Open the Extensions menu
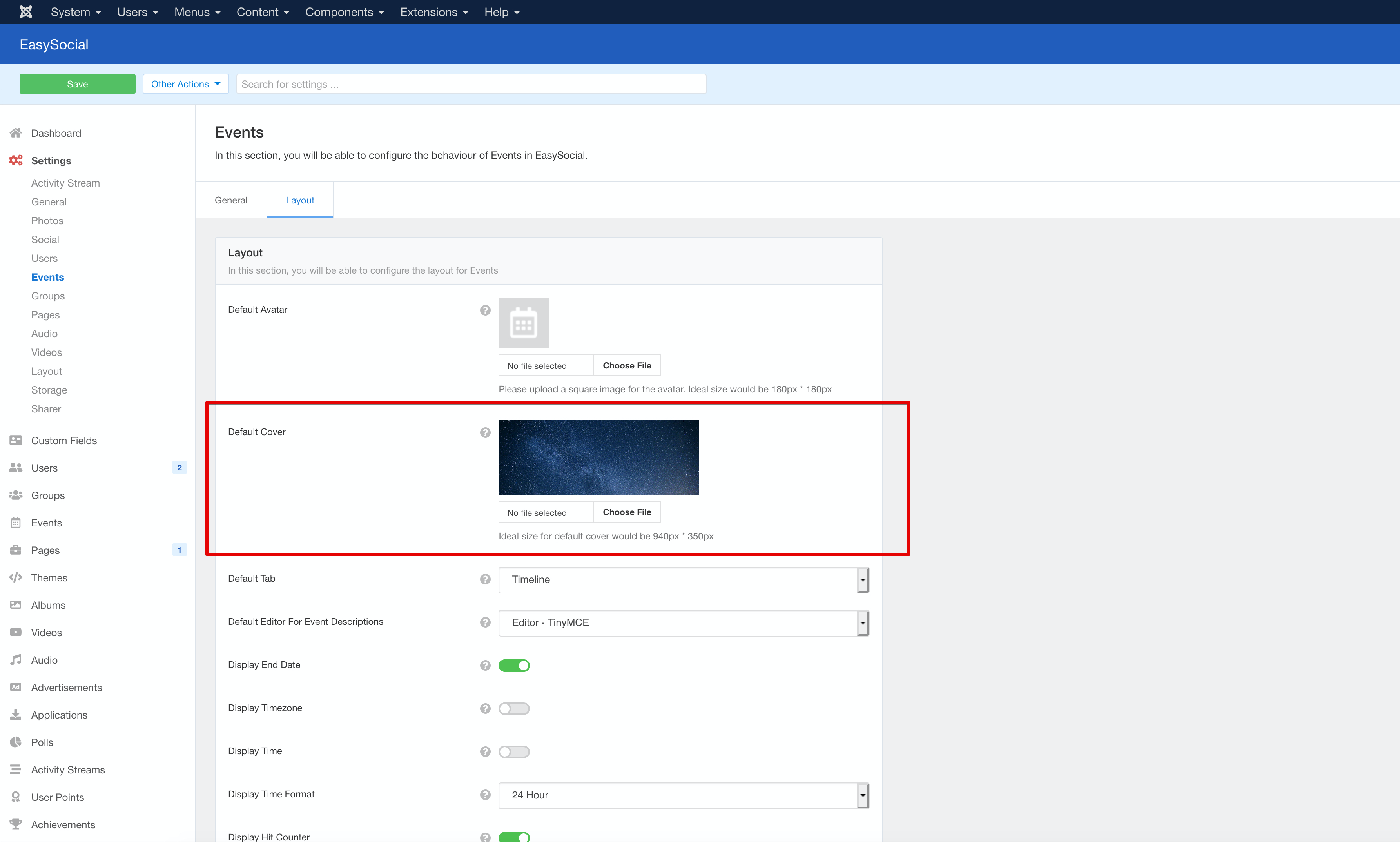The image size is (1400, 842). click(435, 12)
